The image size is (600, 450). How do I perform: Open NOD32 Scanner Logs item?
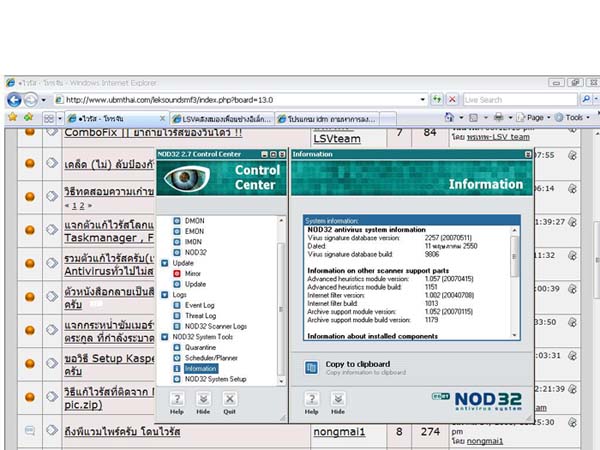pyautogui.click(x=215, y=326)
